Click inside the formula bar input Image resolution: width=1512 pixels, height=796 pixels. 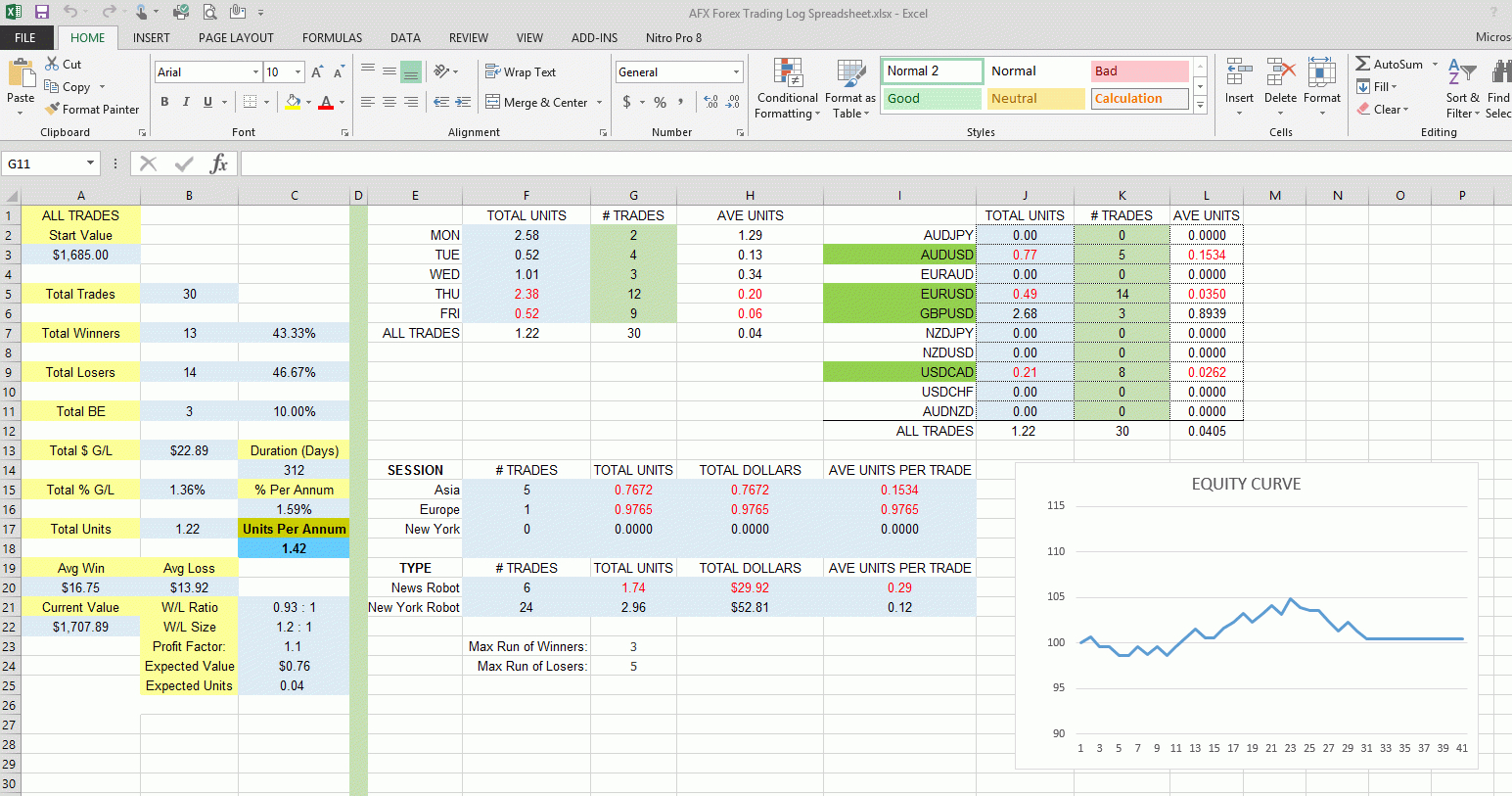(x=783, y=164)
